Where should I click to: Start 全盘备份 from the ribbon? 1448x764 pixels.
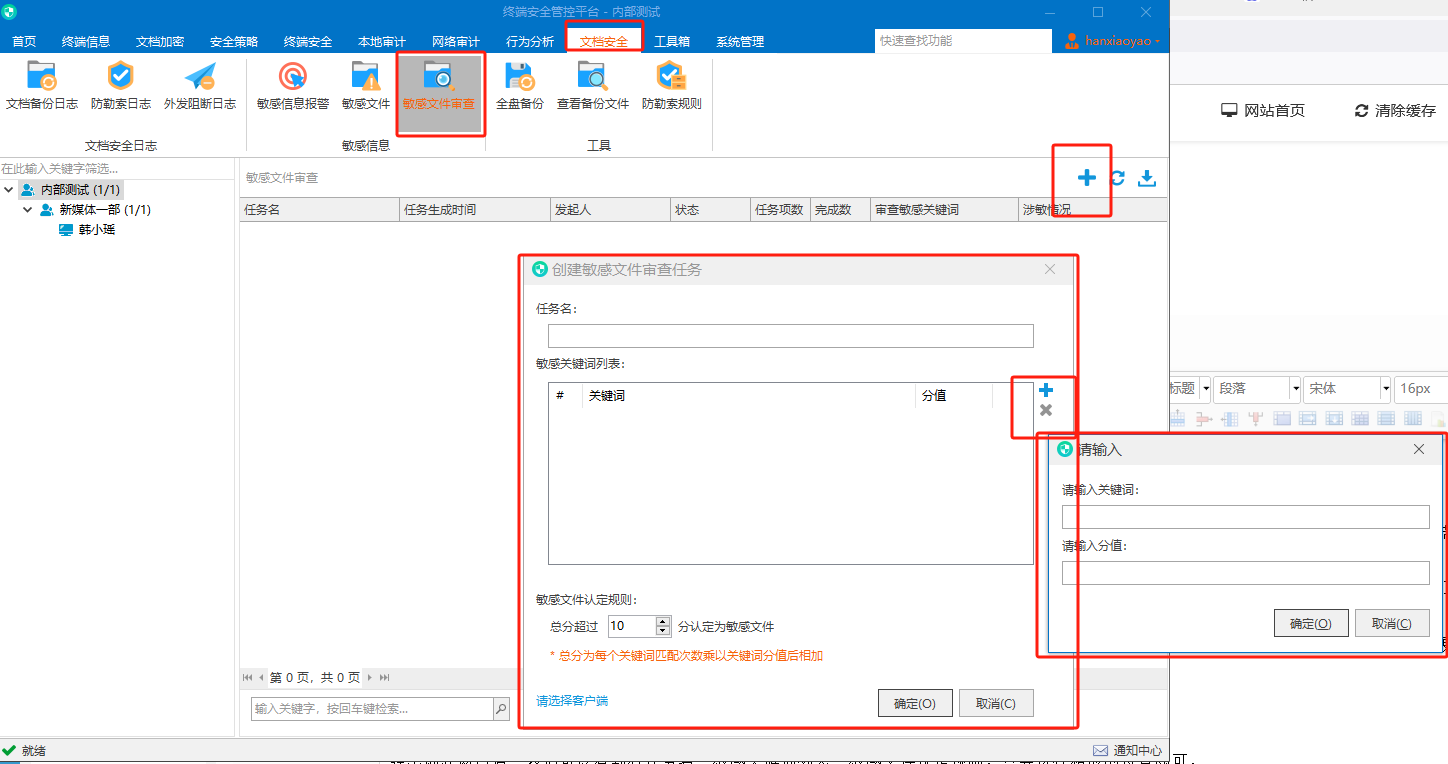(x=520, y=77)
